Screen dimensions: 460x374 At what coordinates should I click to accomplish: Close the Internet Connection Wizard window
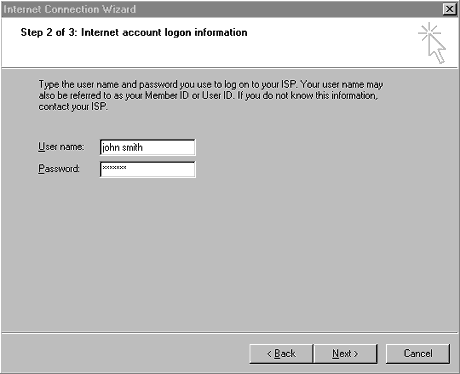[x=449, y=9]
